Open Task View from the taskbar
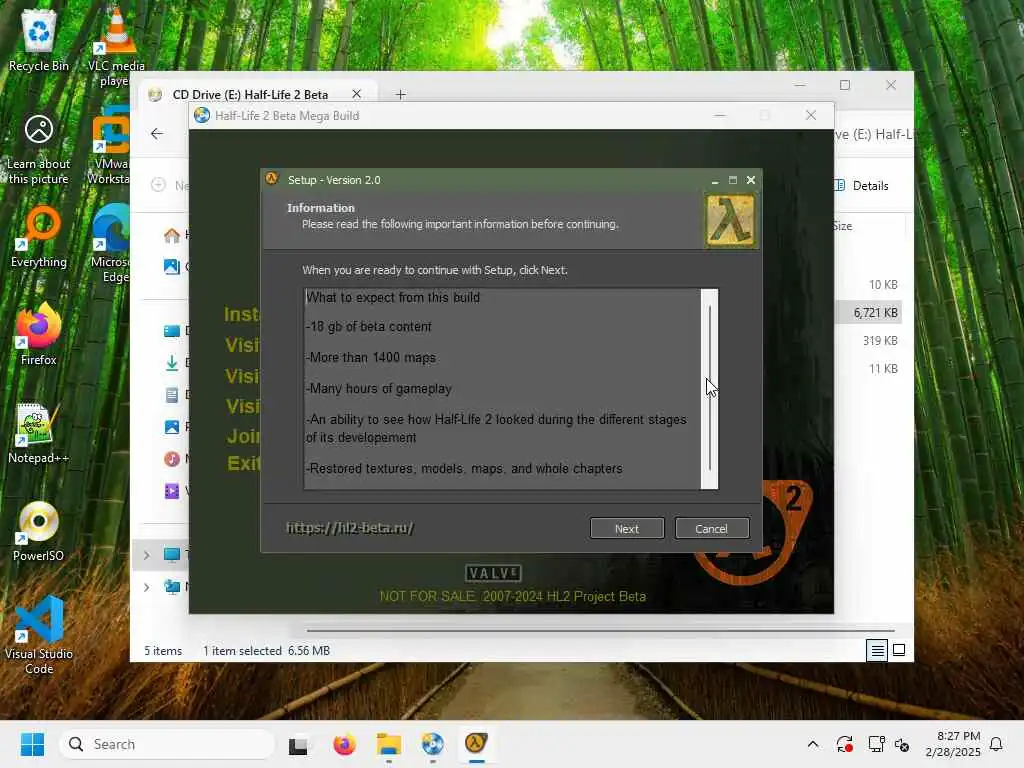The height and width of the screenshot is (768, 1024). click(x=298, y=745)
